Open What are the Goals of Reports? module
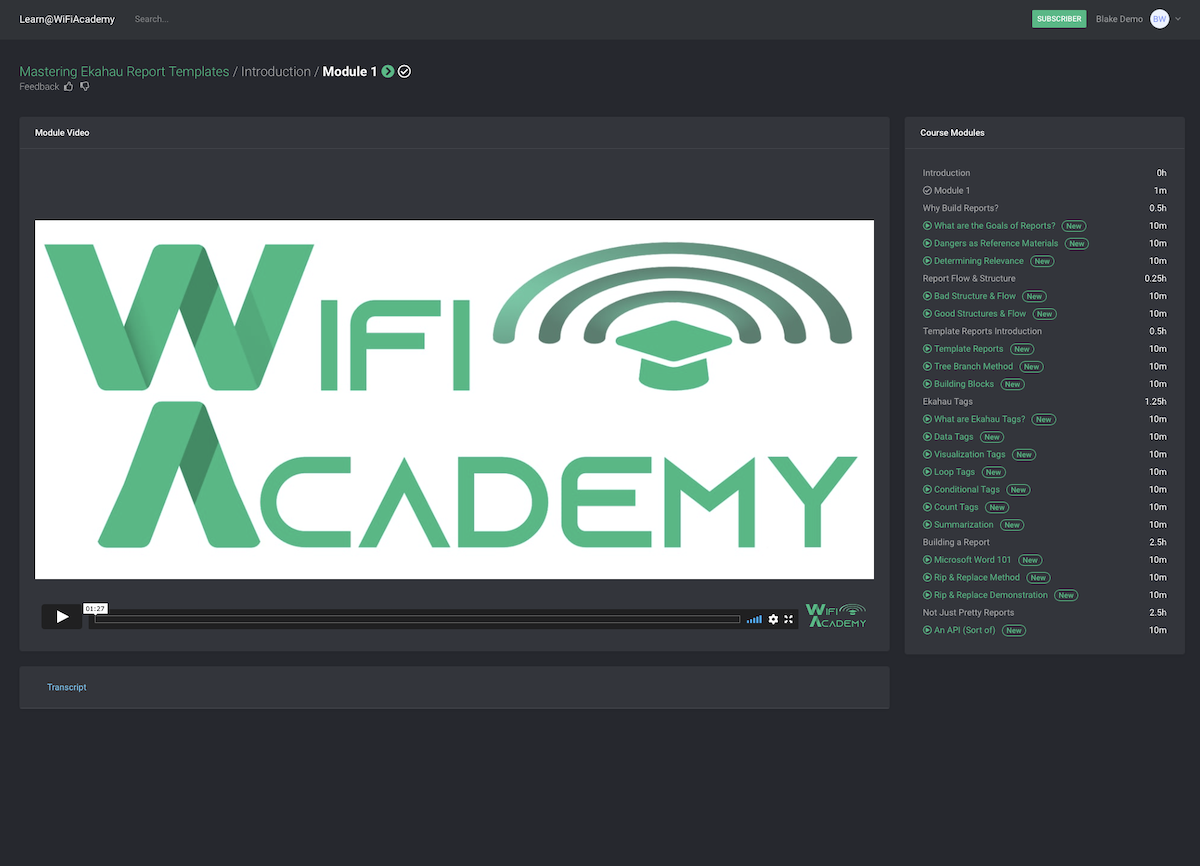Screen dimensions: 1200x866 point(994,226)
